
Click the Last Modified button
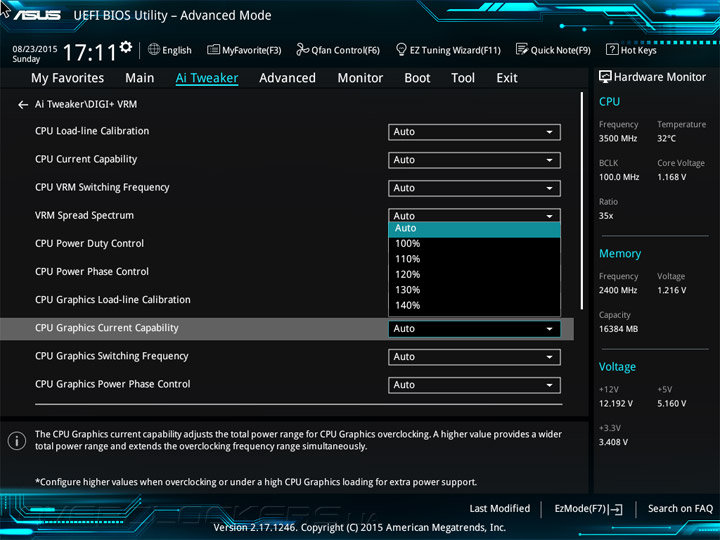pos(499,509)
